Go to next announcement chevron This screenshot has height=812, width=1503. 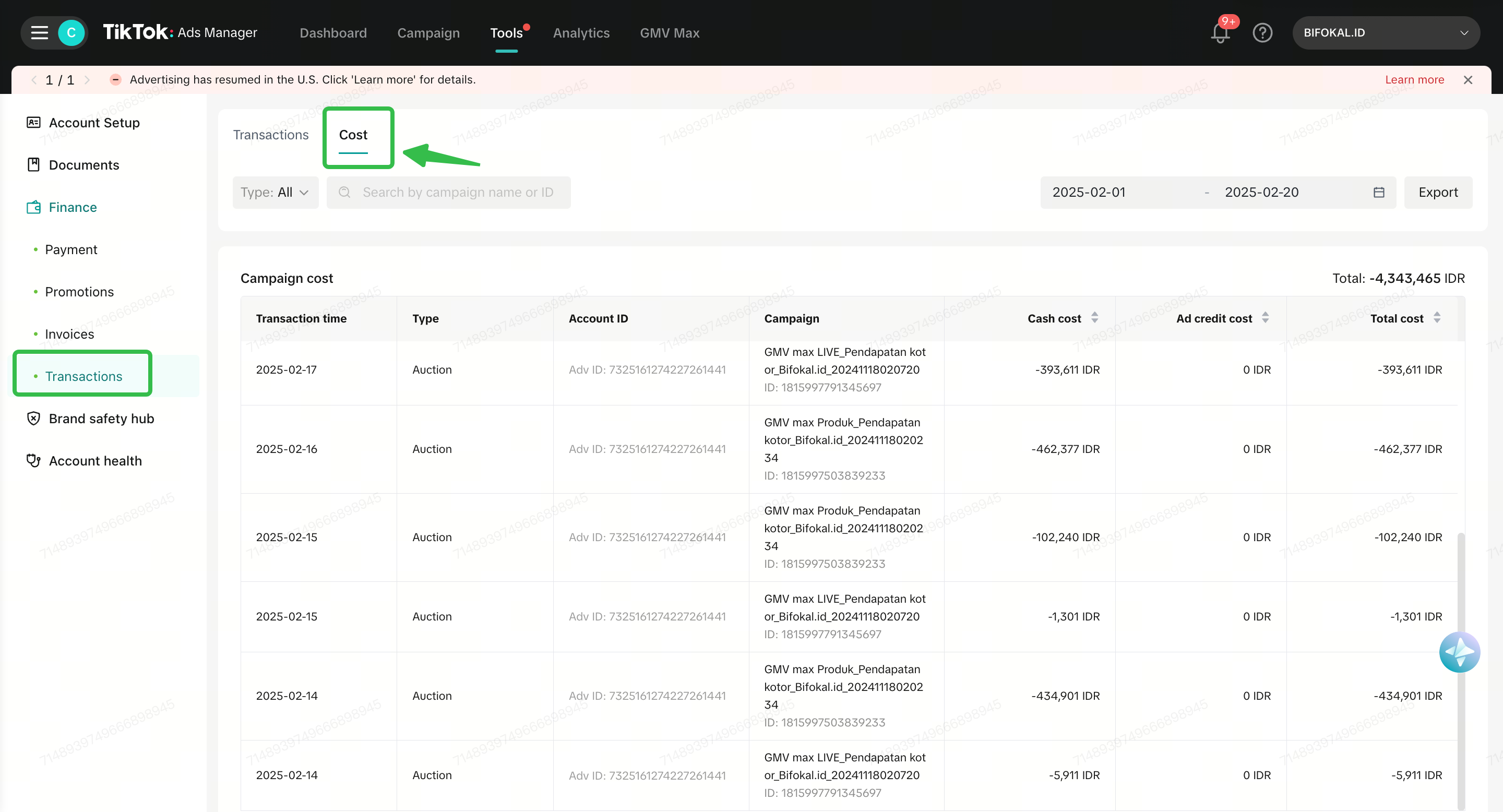click(87, 80)
